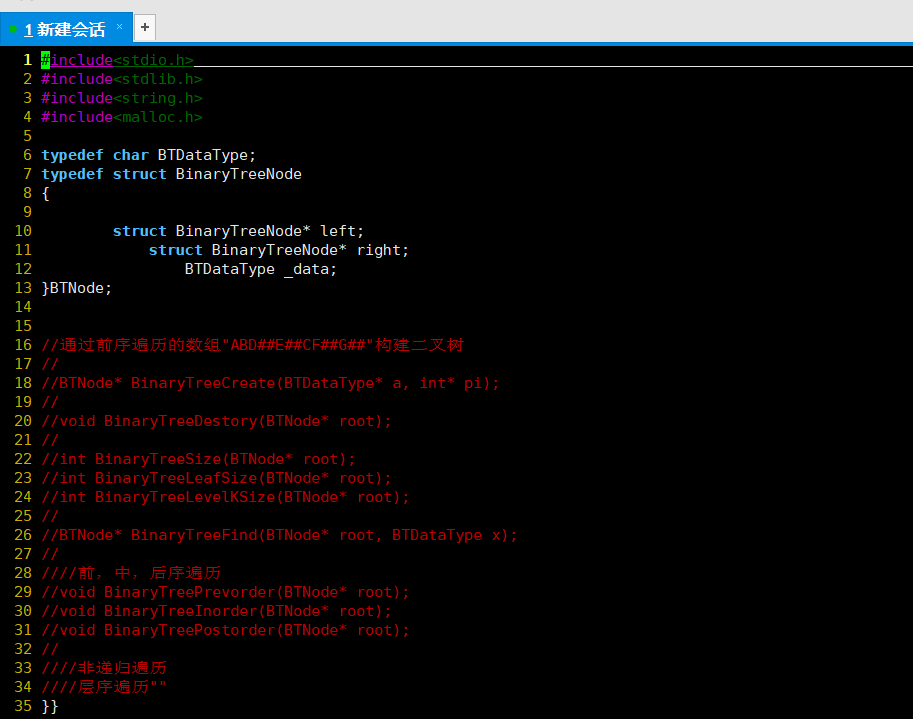
Task: Click the BTDataType _data member
Action: (x=258, y=268)
